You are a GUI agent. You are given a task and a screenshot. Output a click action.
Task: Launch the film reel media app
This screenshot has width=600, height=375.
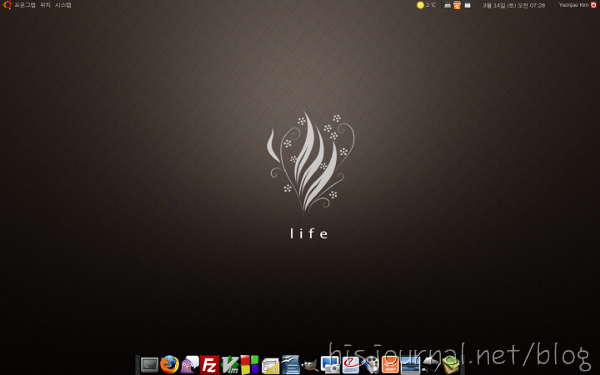(370, 365)
